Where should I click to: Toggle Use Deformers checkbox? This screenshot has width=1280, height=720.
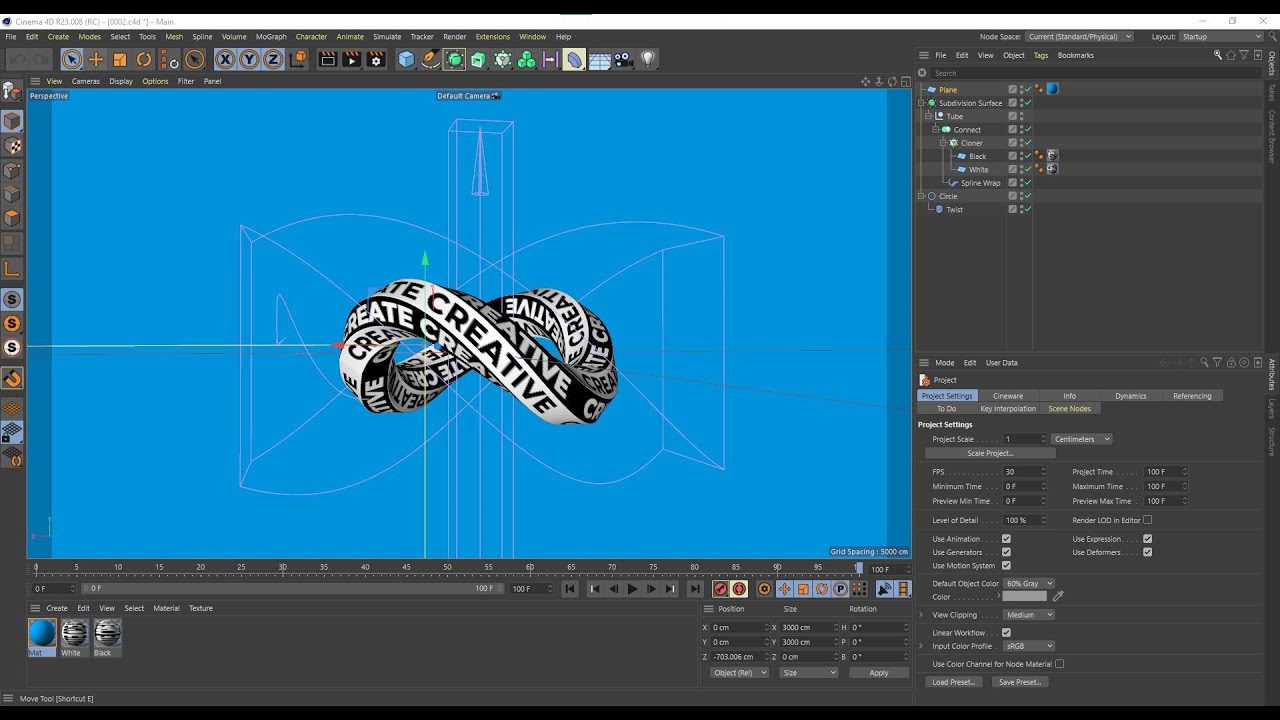click(1147, 552)
